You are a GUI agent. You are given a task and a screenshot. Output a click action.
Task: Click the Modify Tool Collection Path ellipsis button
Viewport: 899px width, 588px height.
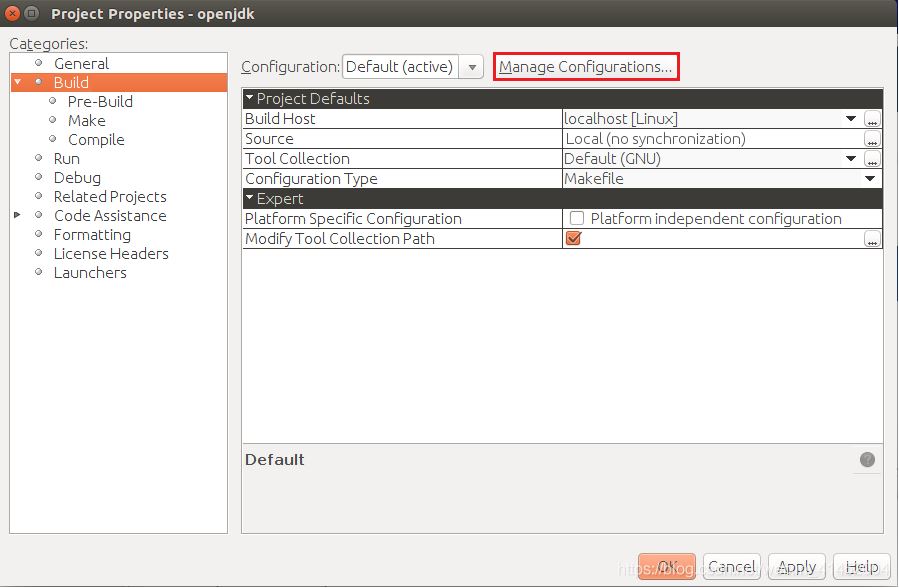872,239
